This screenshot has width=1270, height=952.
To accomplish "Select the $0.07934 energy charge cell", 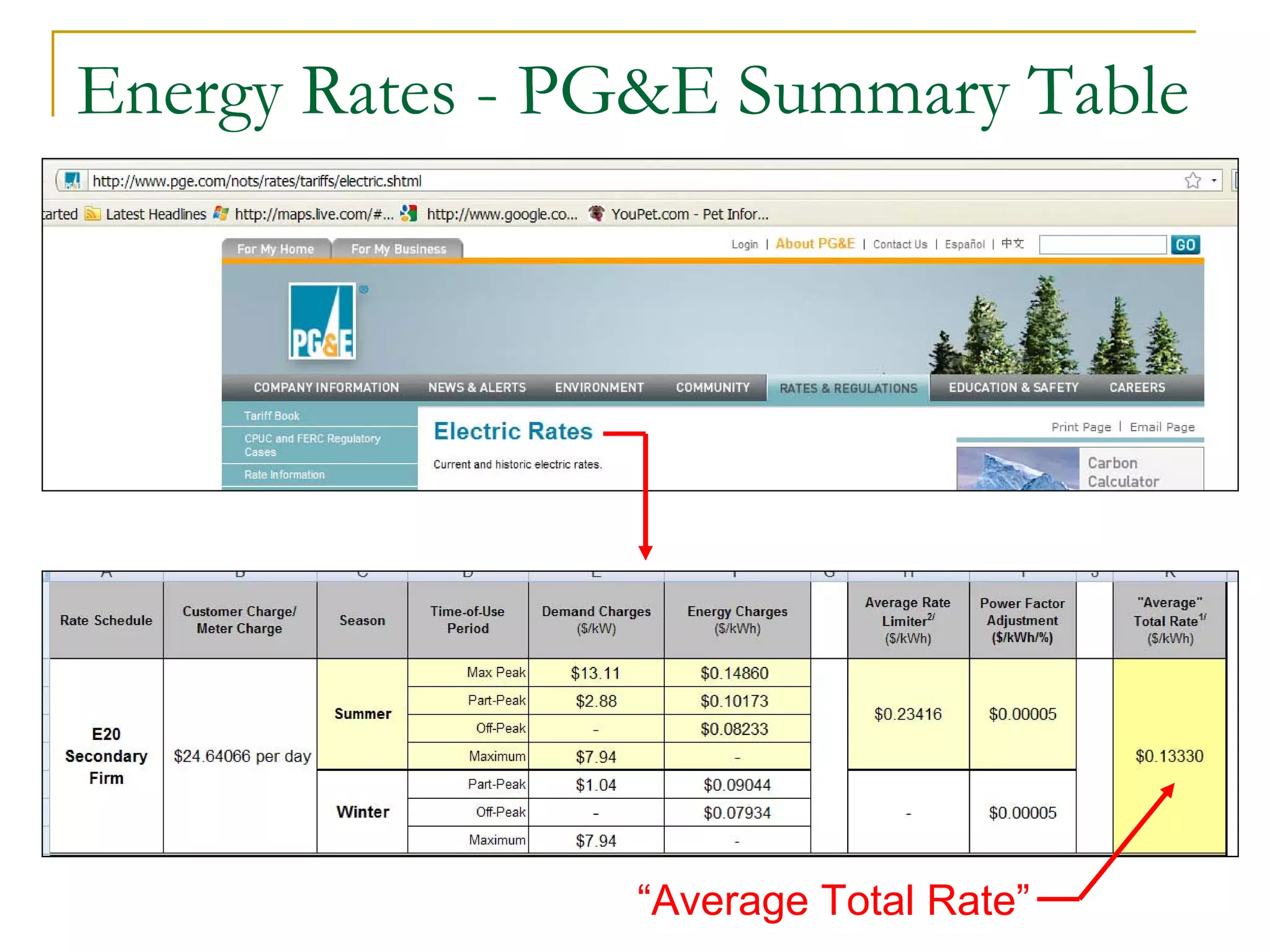I will point(737,813).
